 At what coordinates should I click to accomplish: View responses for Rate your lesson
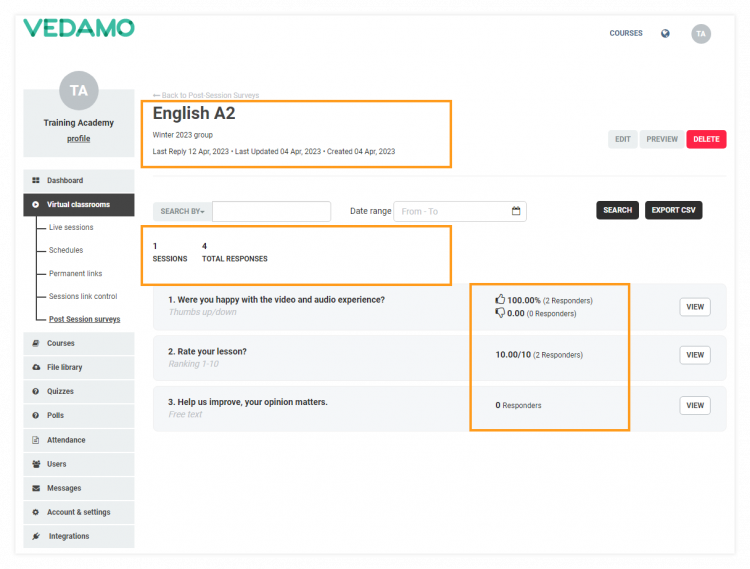click(695, 355)
